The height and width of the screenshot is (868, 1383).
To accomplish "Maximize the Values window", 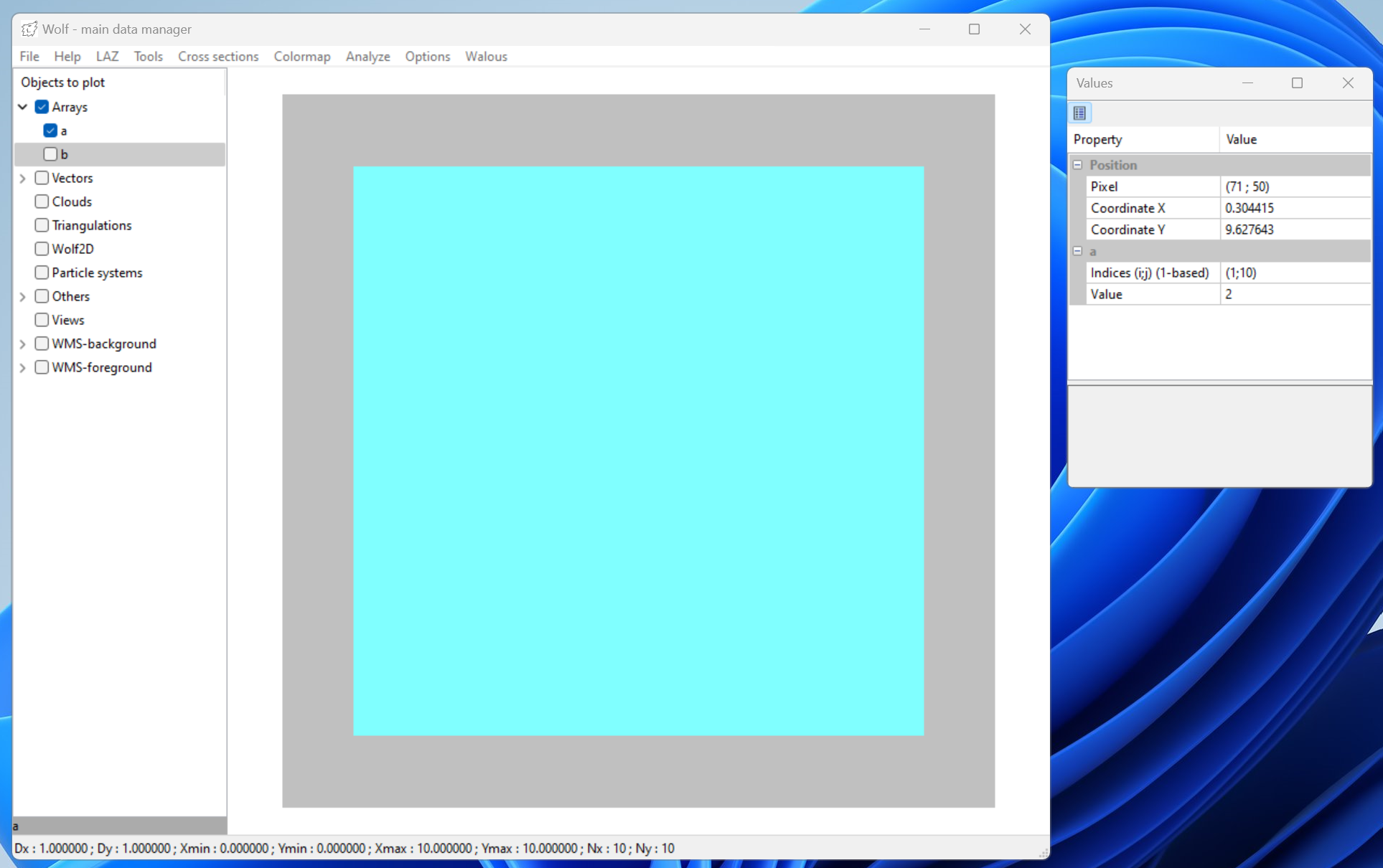I will coord(1297,83).
